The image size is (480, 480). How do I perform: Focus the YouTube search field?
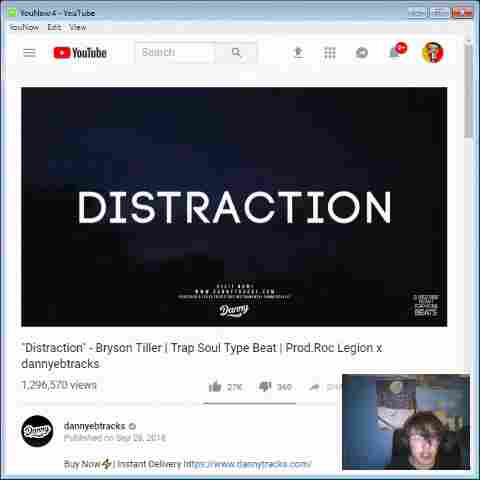(x=176, y=52)
